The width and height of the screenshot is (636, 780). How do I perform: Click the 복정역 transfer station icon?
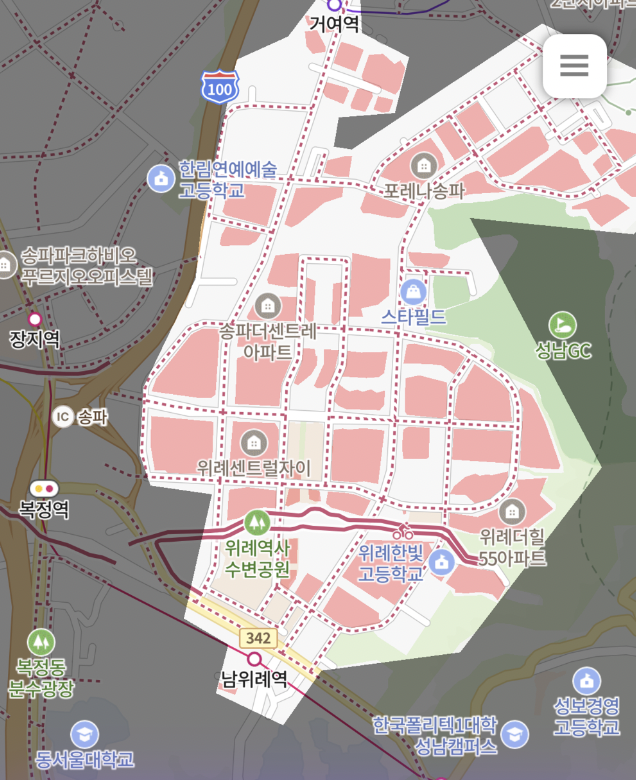pyautogui.click(x=44, y=488)
